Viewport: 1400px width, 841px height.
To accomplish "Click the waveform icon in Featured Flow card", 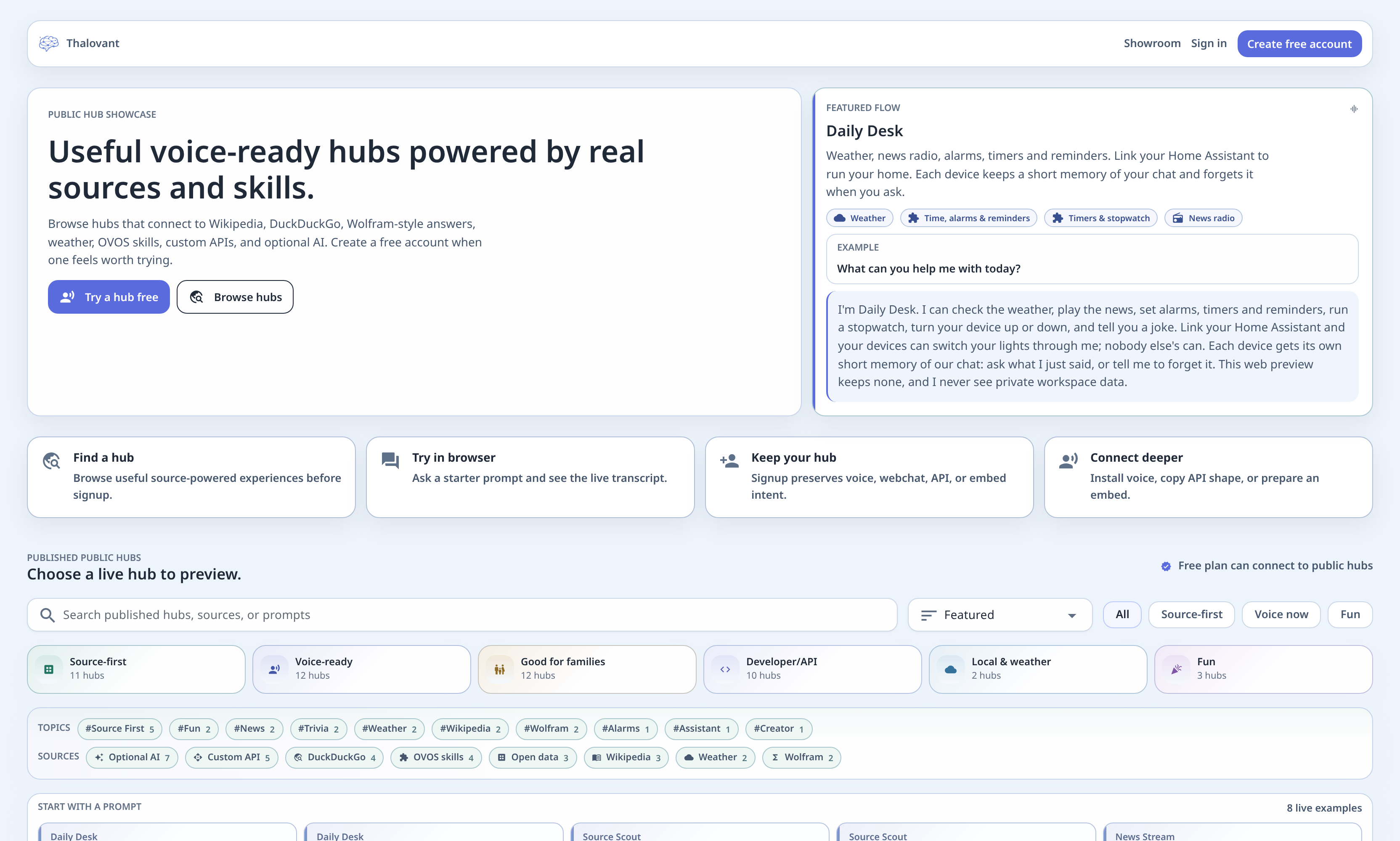I will point(1354,109).
